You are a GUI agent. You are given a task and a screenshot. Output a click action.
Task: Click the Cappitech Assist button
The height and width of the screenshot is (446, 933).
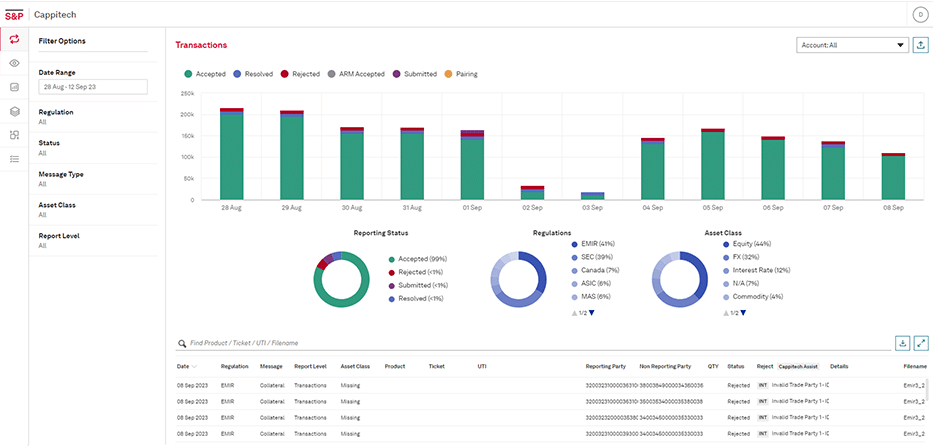coord(799,366)
